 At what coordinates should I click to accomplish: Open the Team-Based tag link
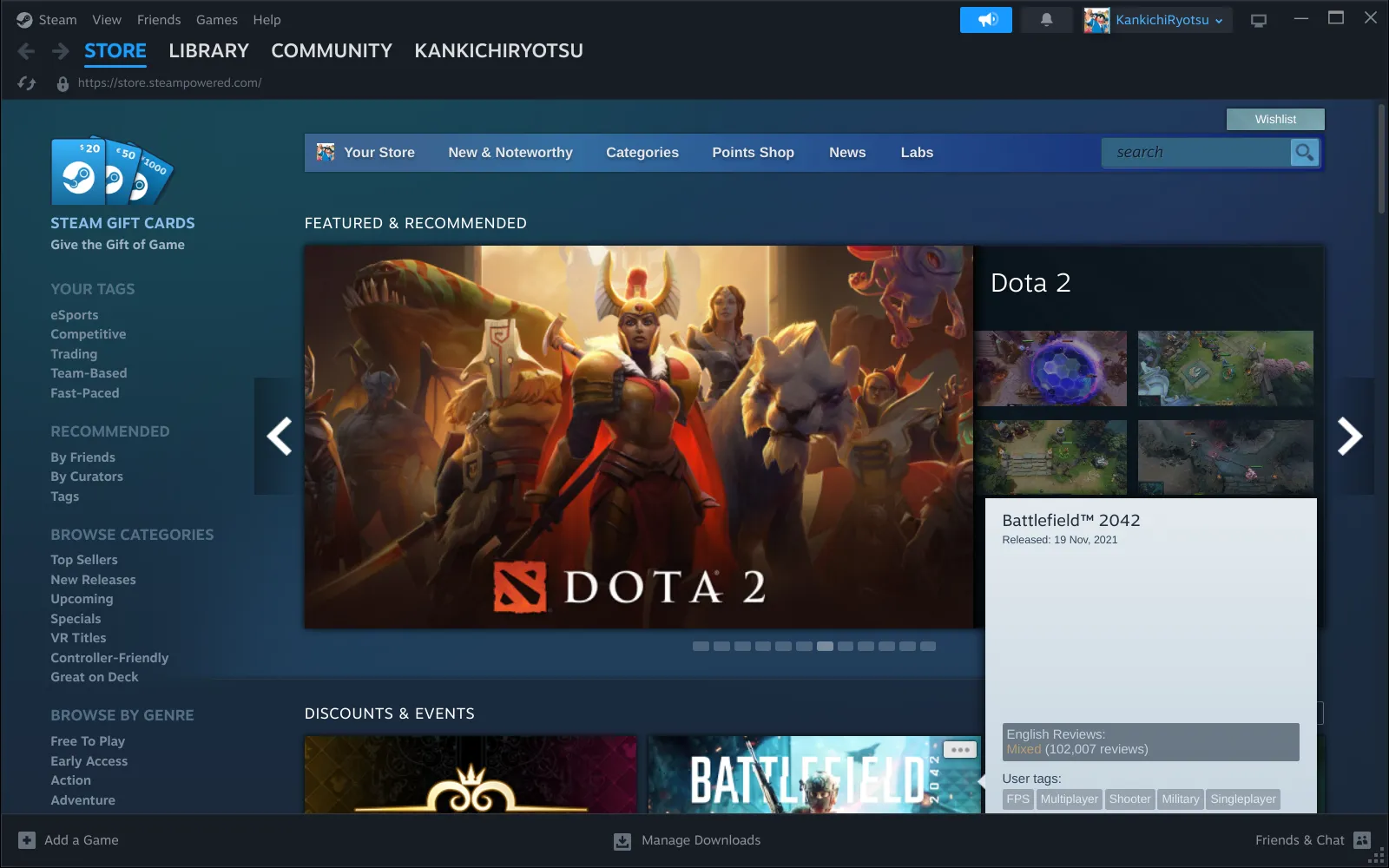(89, 373)
